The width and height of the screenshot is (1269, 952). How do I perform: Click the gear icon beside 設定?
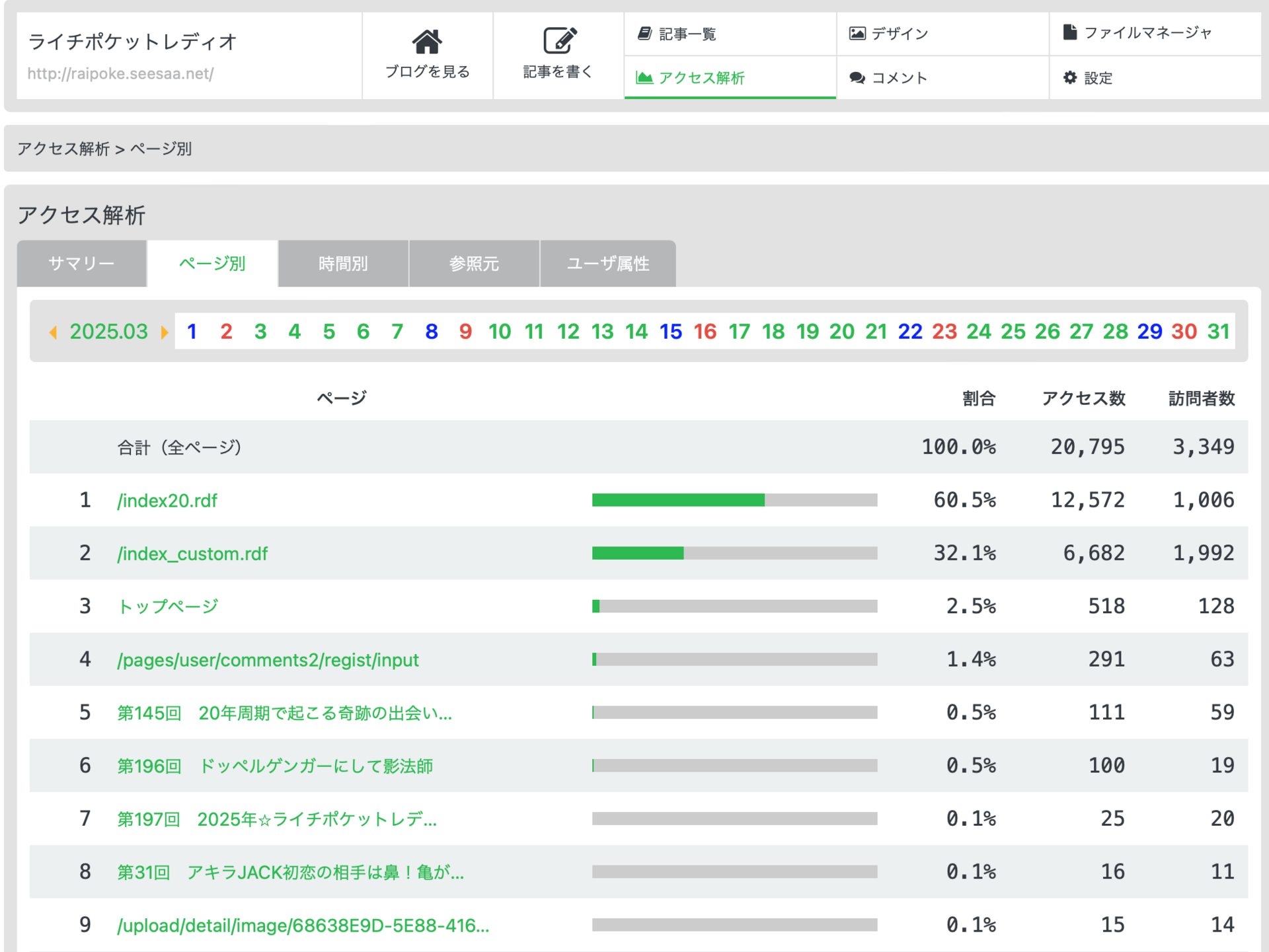[x=1070, y=77]
